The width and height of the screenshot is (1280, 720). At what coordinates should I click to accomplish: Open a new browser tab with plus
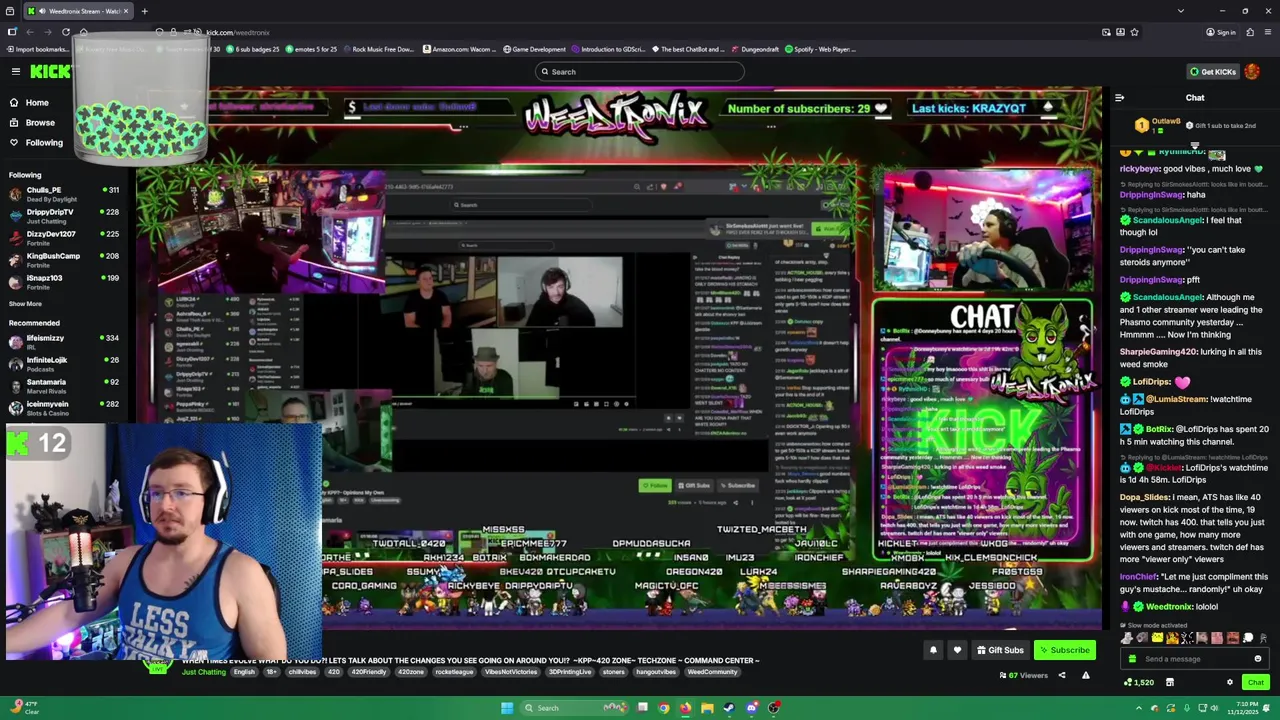point(144,11)
